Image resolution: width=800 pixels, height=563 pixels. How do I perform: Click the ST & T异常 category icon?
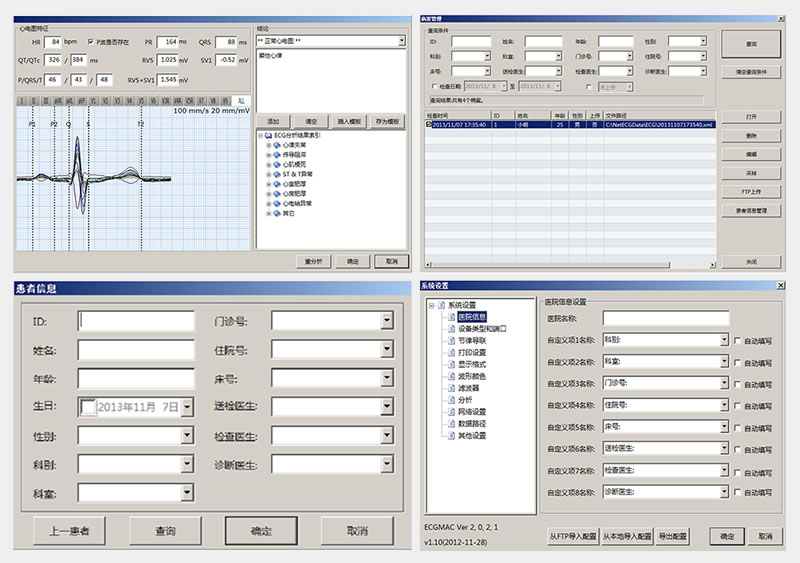point(278,175)
